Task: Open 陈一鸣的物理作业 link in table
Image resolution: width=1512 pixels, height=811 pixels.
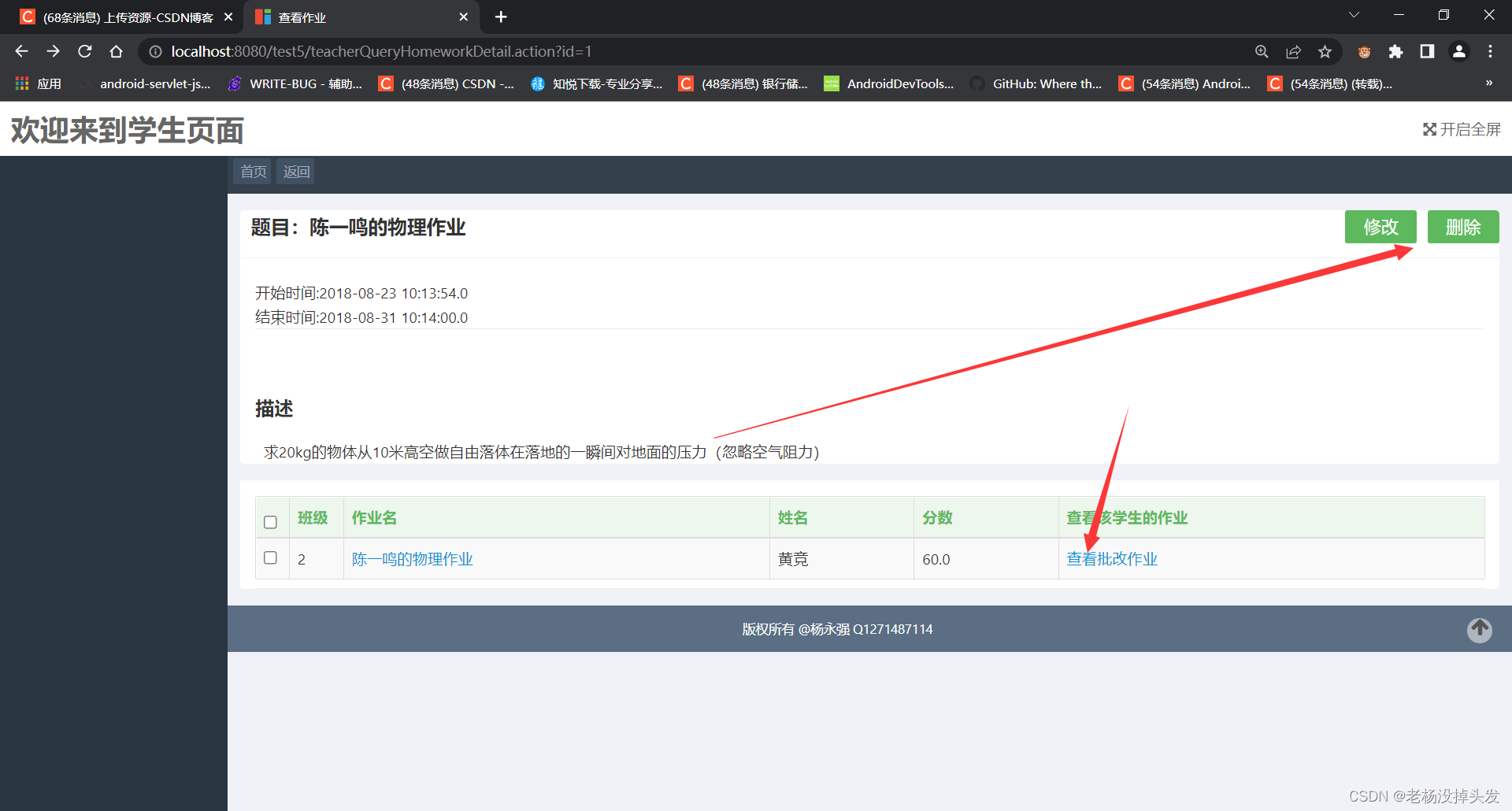Action: coord(412,559)
